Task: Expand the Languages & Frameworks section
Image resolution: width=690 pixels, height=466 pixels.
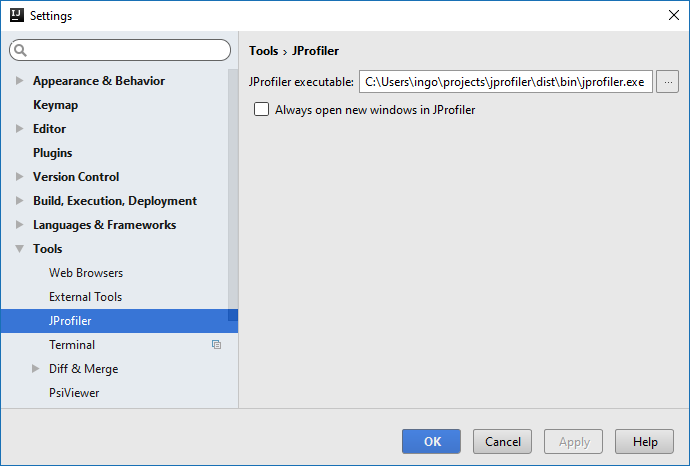Action: click(x=19, y=224)
